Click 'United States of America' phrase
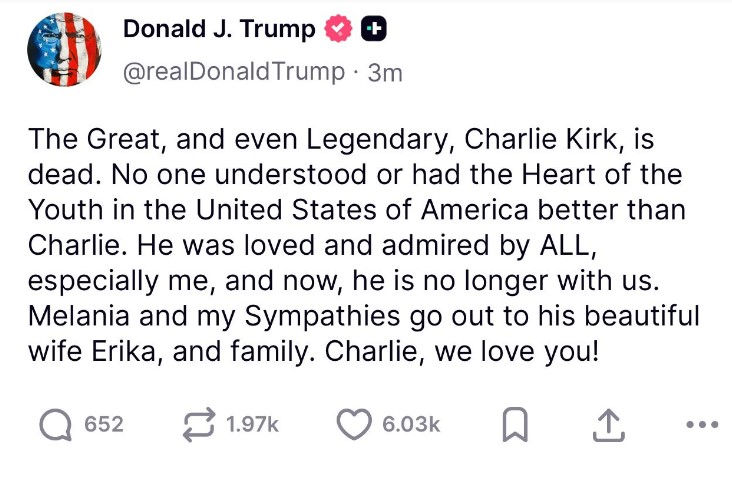The height and width of the screenshot is (481, 732). [x=362, y=210]
